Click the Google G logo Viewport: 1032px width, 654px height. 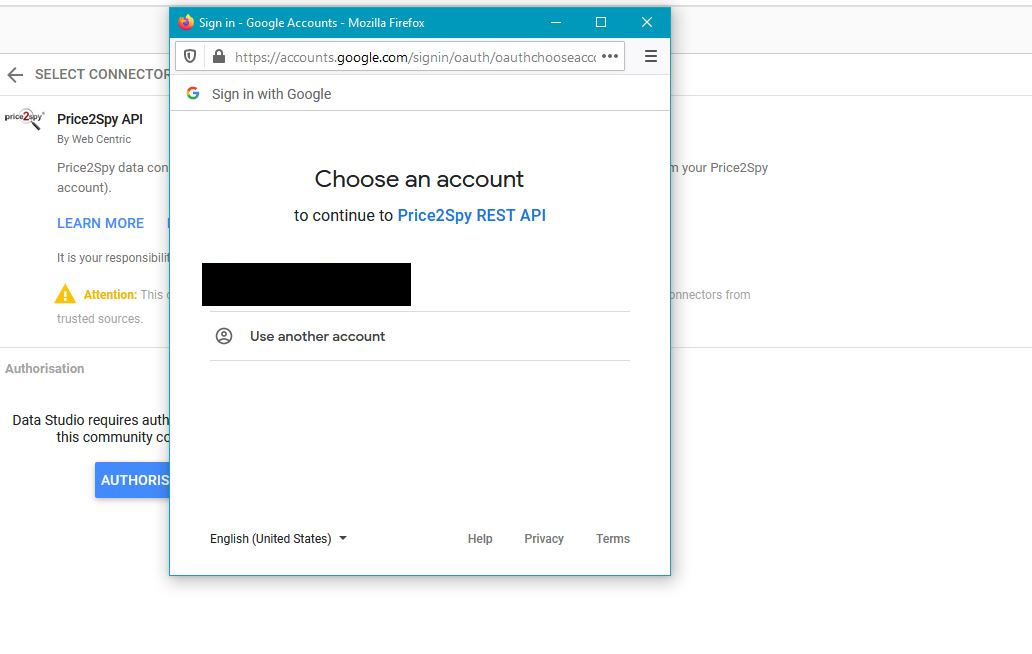pos(193,93)
